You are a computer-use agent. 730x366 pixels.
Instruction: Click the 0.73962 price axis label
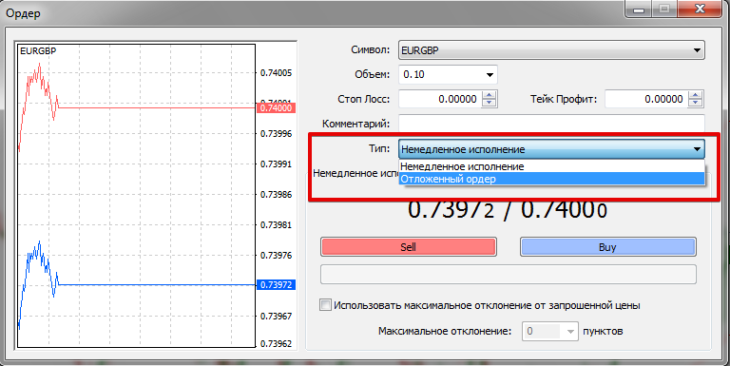pos(276,344)
